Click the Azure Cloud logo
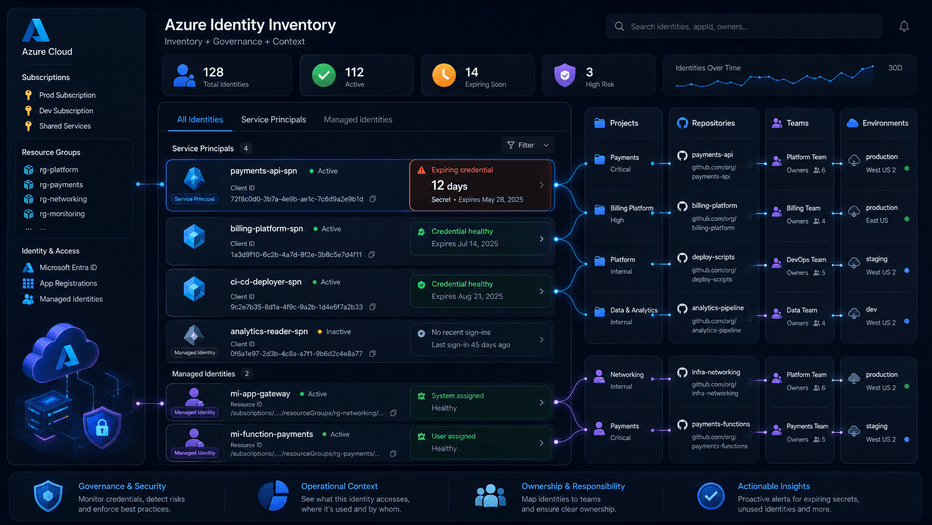The image size is (932, 525). [x=36, y=30]
